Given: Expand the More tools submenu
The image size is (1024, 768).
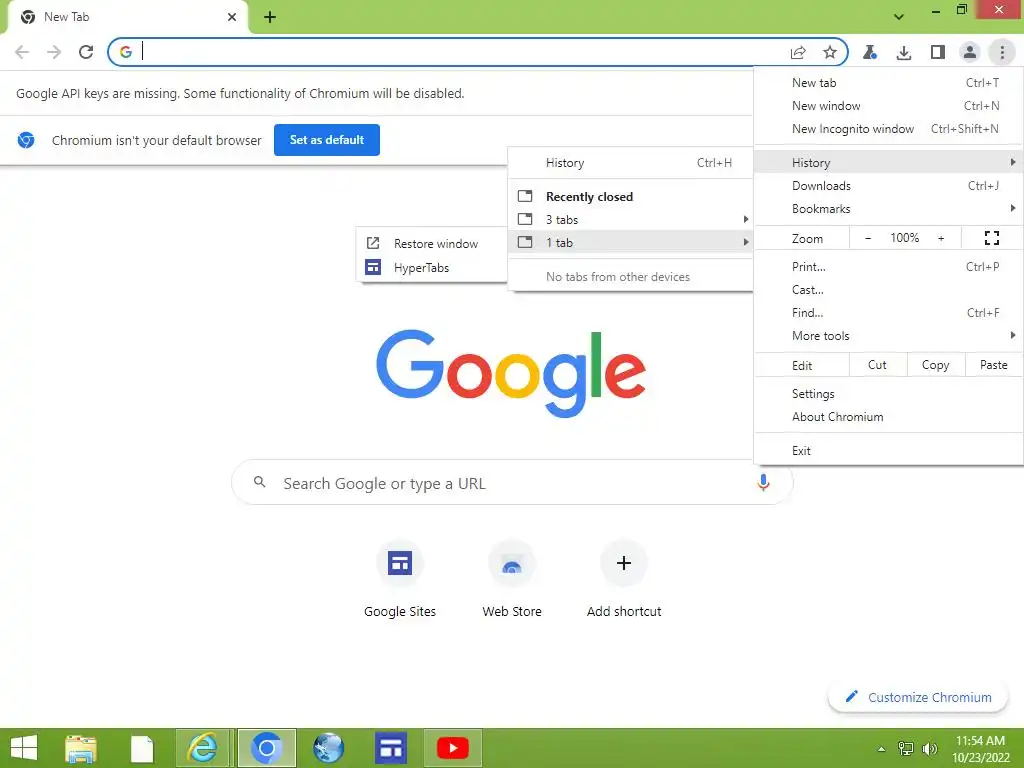Looking at the screenshot, I should 888,336.
